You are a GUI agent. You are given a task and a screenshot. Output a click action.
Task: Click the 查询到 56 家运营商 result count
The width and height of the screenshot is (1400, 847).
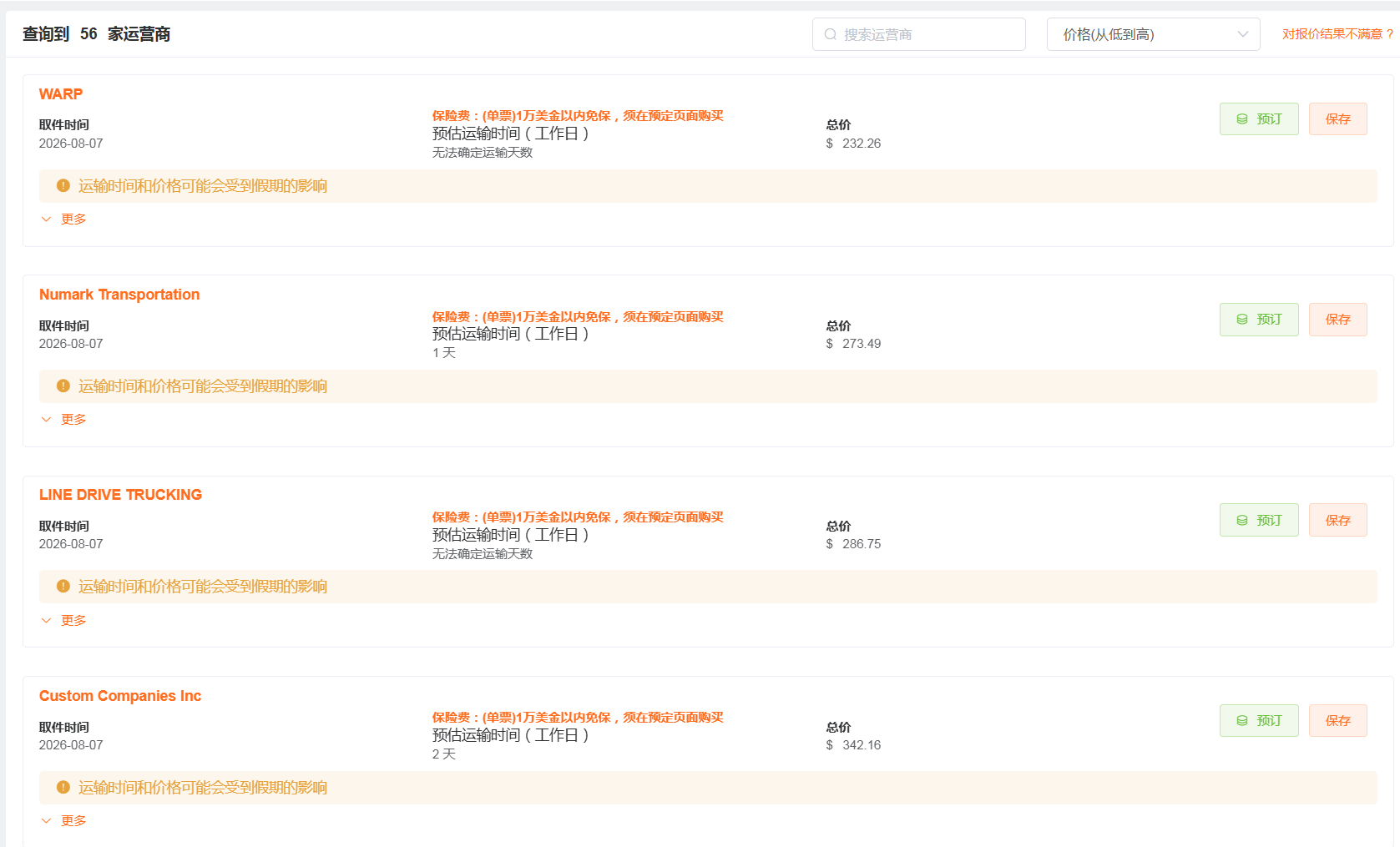click(96, 34)
